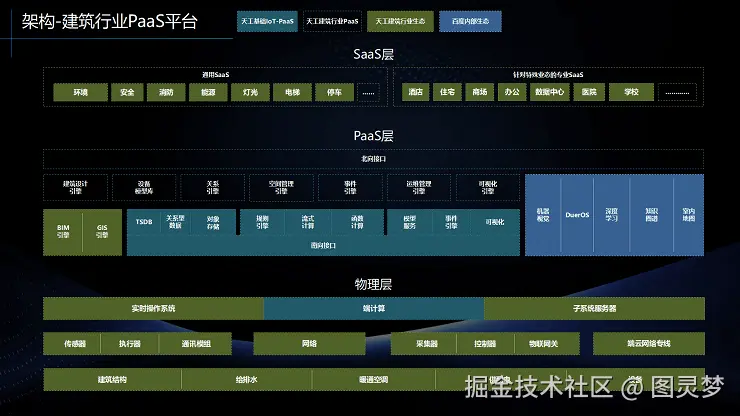Screen dimensions: 740x416
Task: Click the 给排水 block
Action: pyautogui.click(x=246, y=380)
